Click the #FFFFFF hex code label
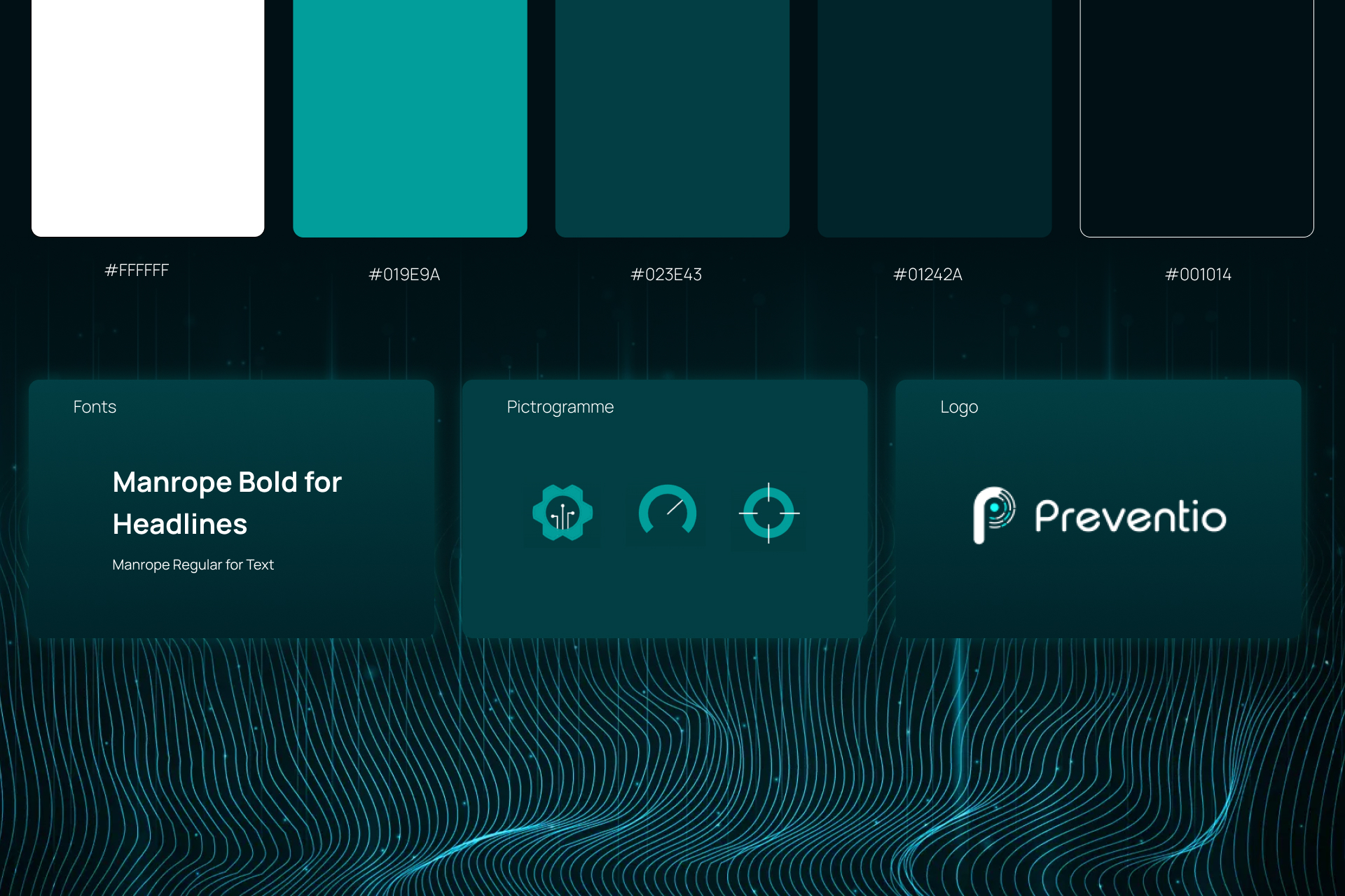 point(137,270)
